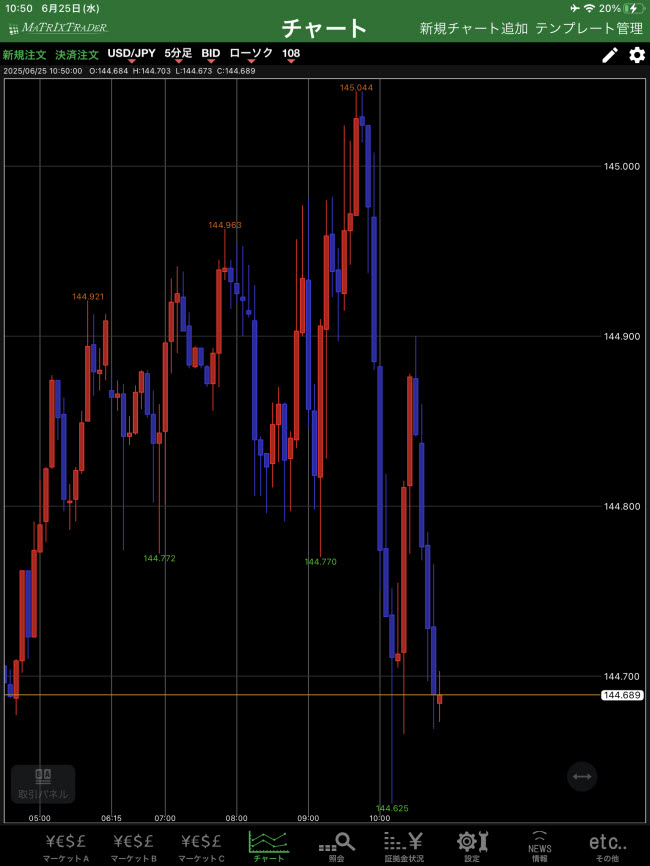Tap the Wi-Fi icon in status bar
The image size is (650, 866).
pos(589,8)
